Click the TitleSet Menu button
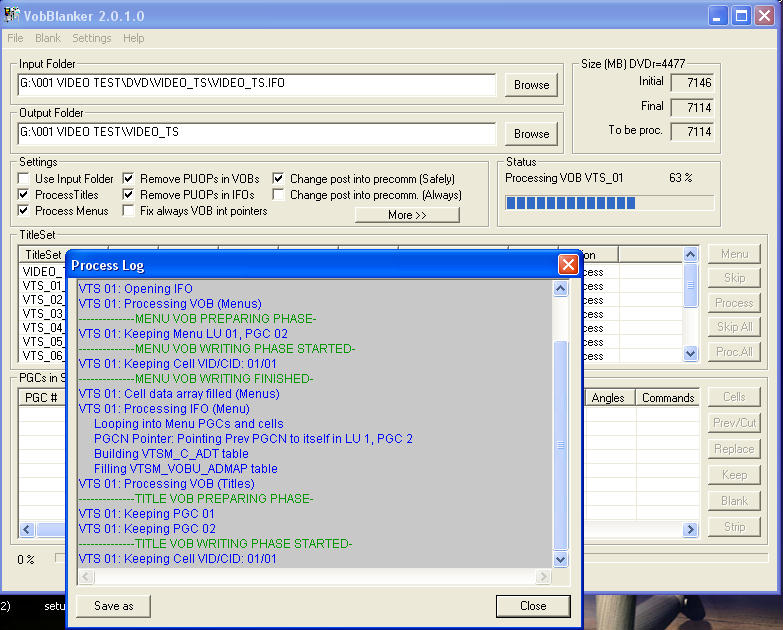The width and height of the screenshot is (783, 630). pyautogui.click(x=734, y=254)
